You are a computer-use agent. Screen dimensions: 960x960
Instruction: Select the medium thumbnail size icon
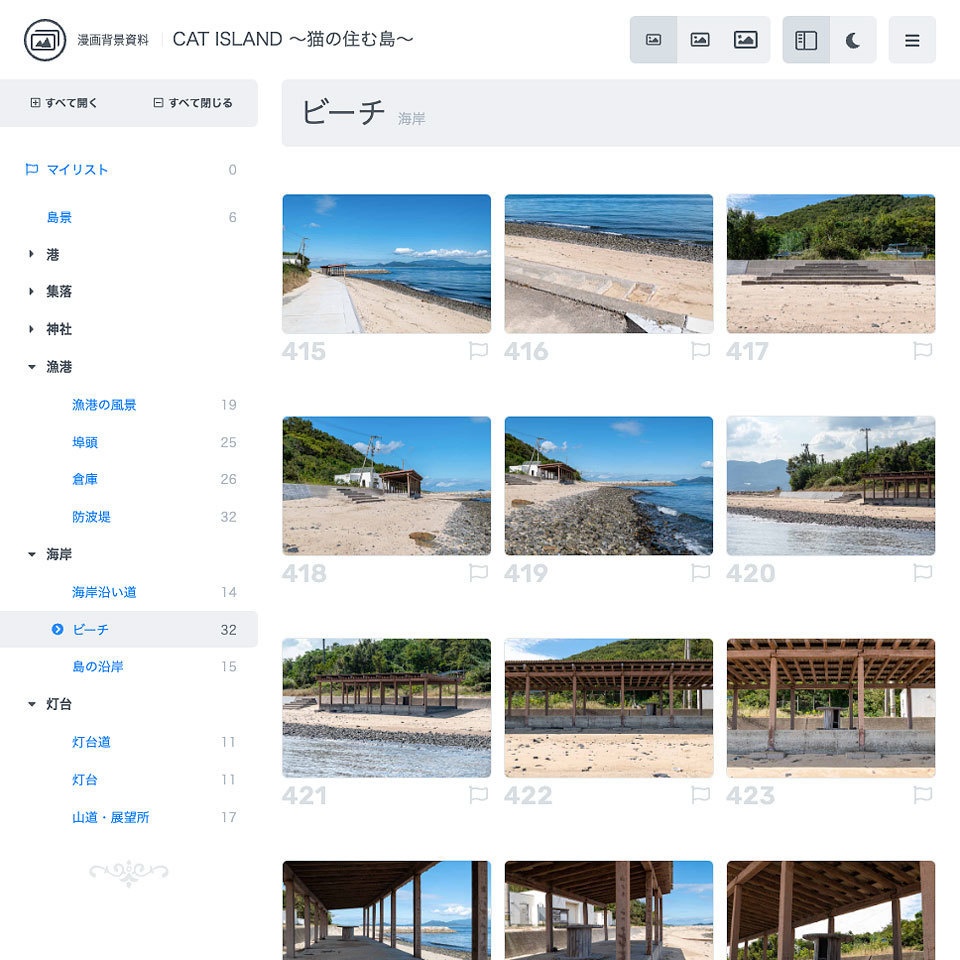(x=699, y=40)
